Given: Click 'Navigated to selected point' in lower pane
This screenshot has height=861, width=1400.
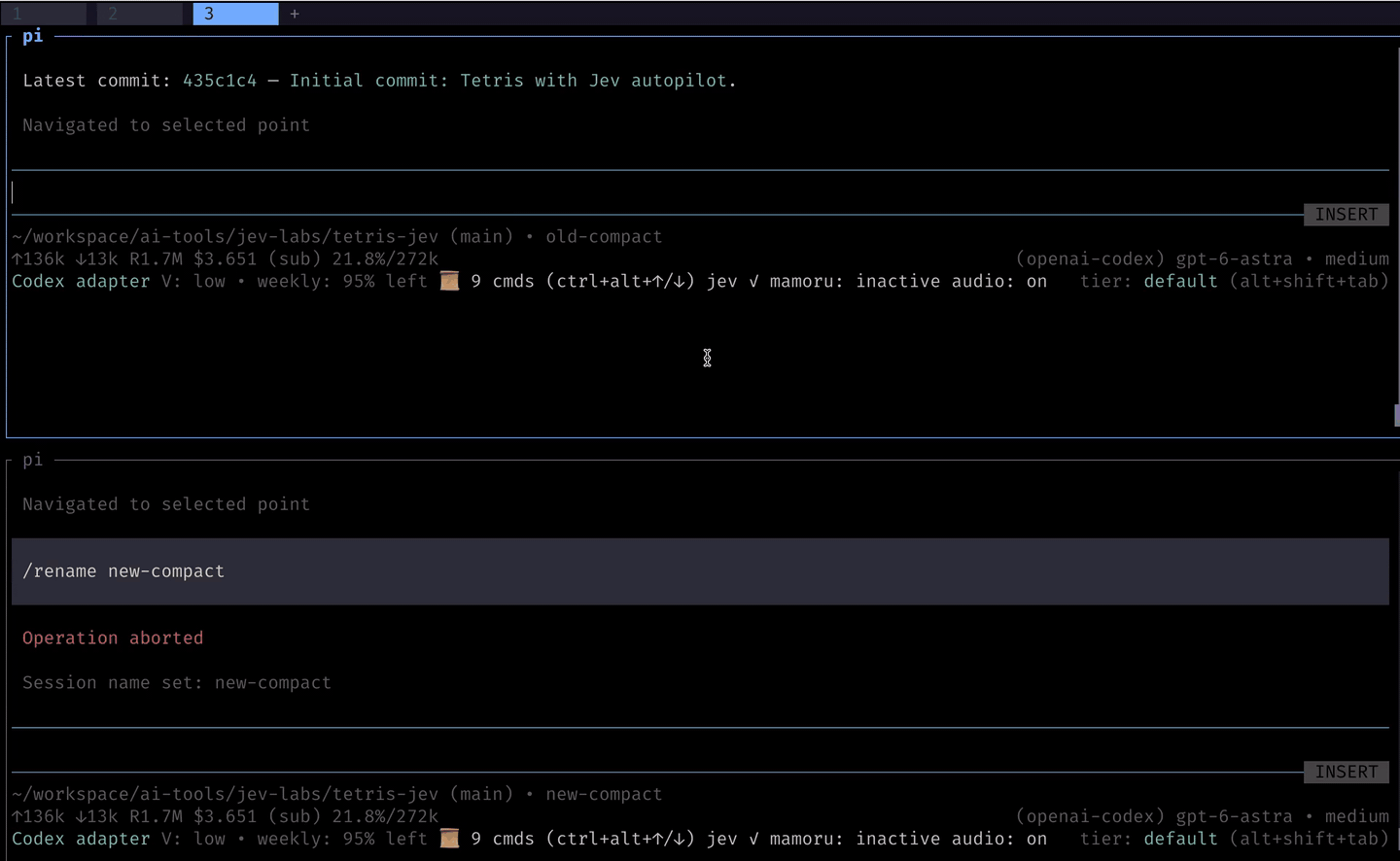Looking at the screenshot, I should click(x=166, y=504).
